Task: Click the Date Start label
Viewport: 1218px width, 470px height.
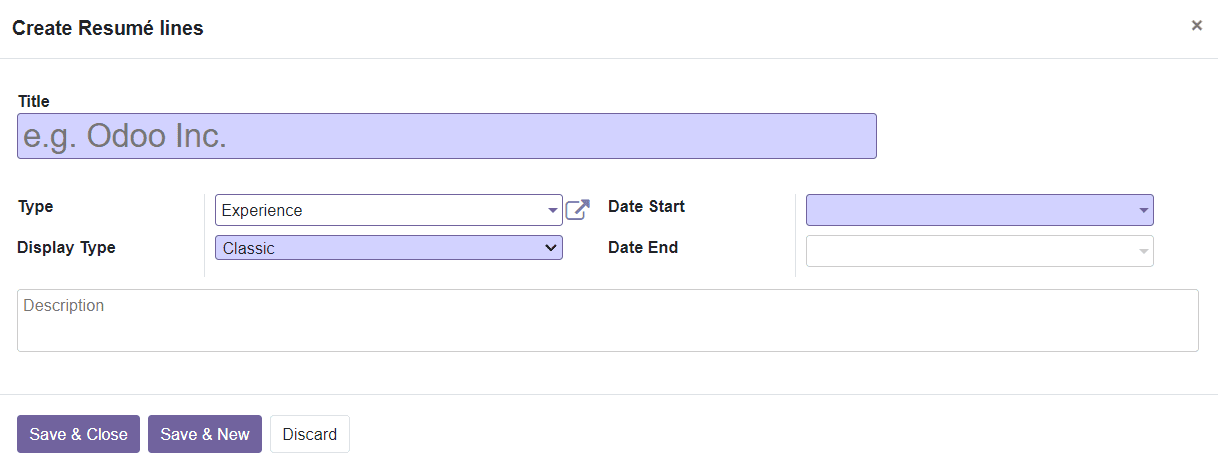Action: pos(647,207)
